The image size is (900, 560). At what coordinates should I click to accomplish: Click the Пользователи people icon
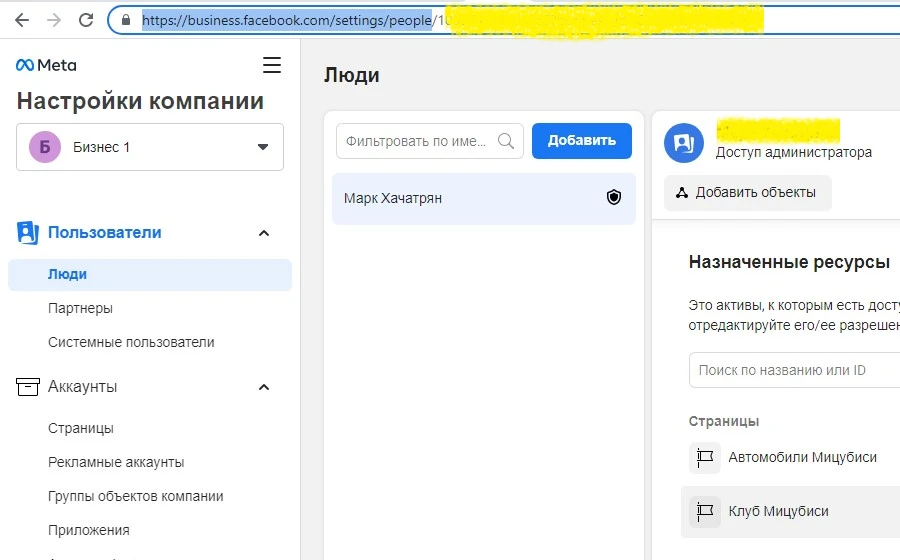point(28,233)
